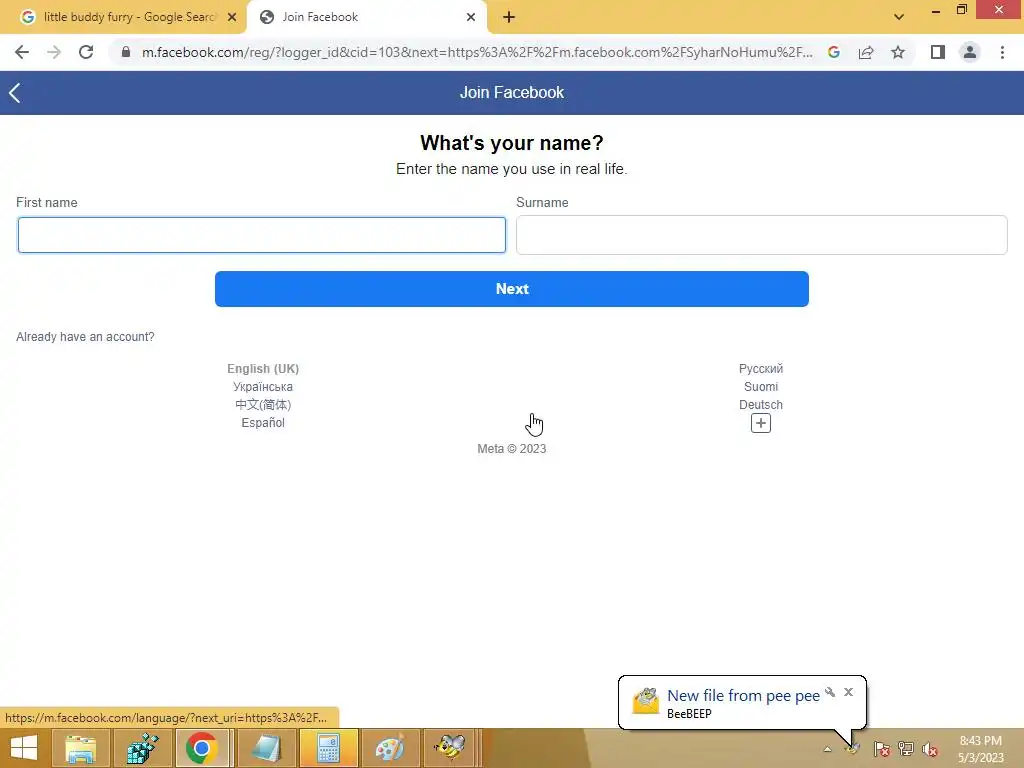Select the Join Facebook tab
The height and width of the screenshot is (768, 1024).
click(366, 17)
